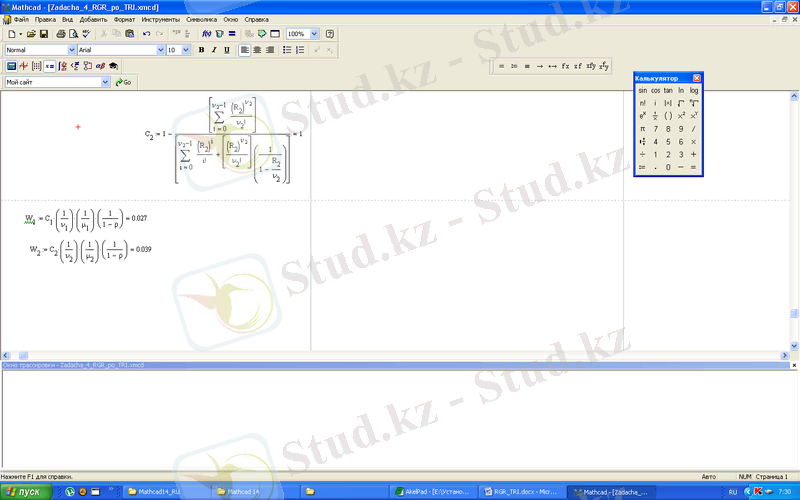The image size is (800, 500).
Task: Switch to RGR_TRI.docx in taskbar
Action: pyautogui.click(x=521, y=492)
